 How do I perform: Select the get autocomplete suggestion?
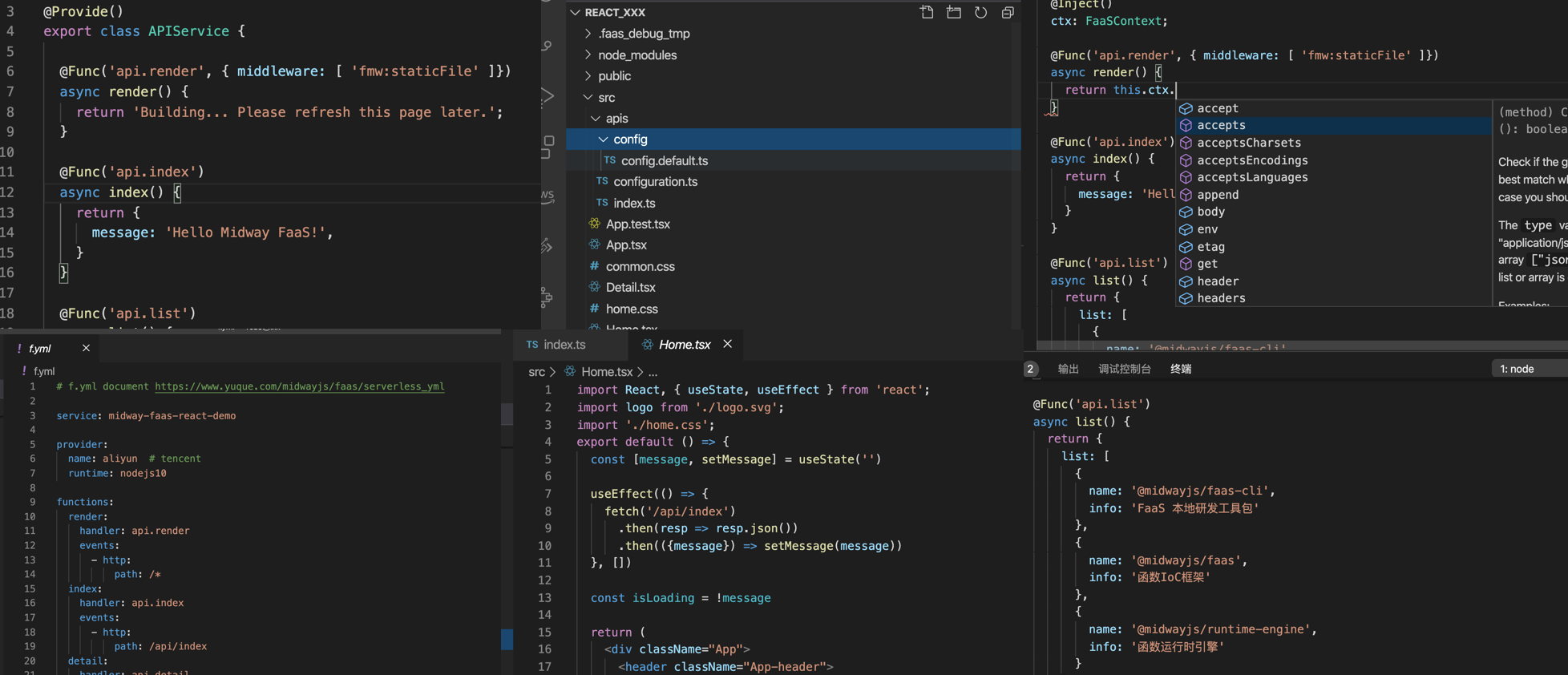(x=1334, y=264)
